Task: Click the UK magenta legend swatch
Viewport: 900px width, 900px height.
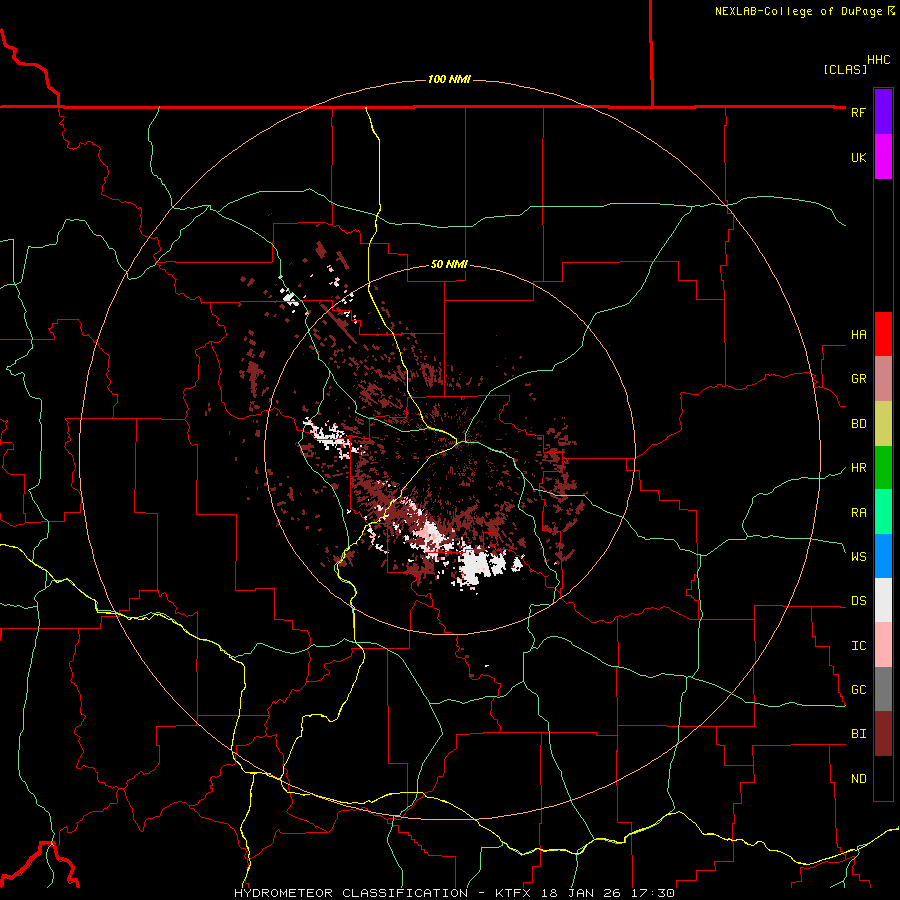Action: (883, 157)
